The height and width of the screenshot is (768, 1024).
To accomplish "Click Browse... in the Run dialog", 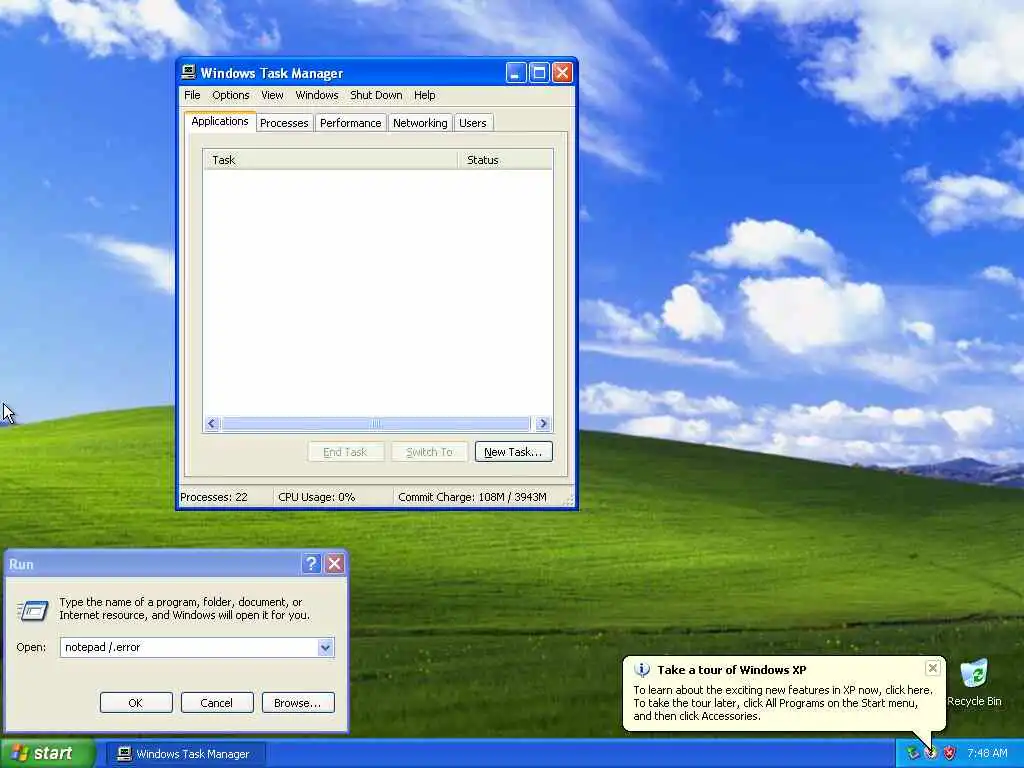I will pyautogui.click(x=298, y=703).
